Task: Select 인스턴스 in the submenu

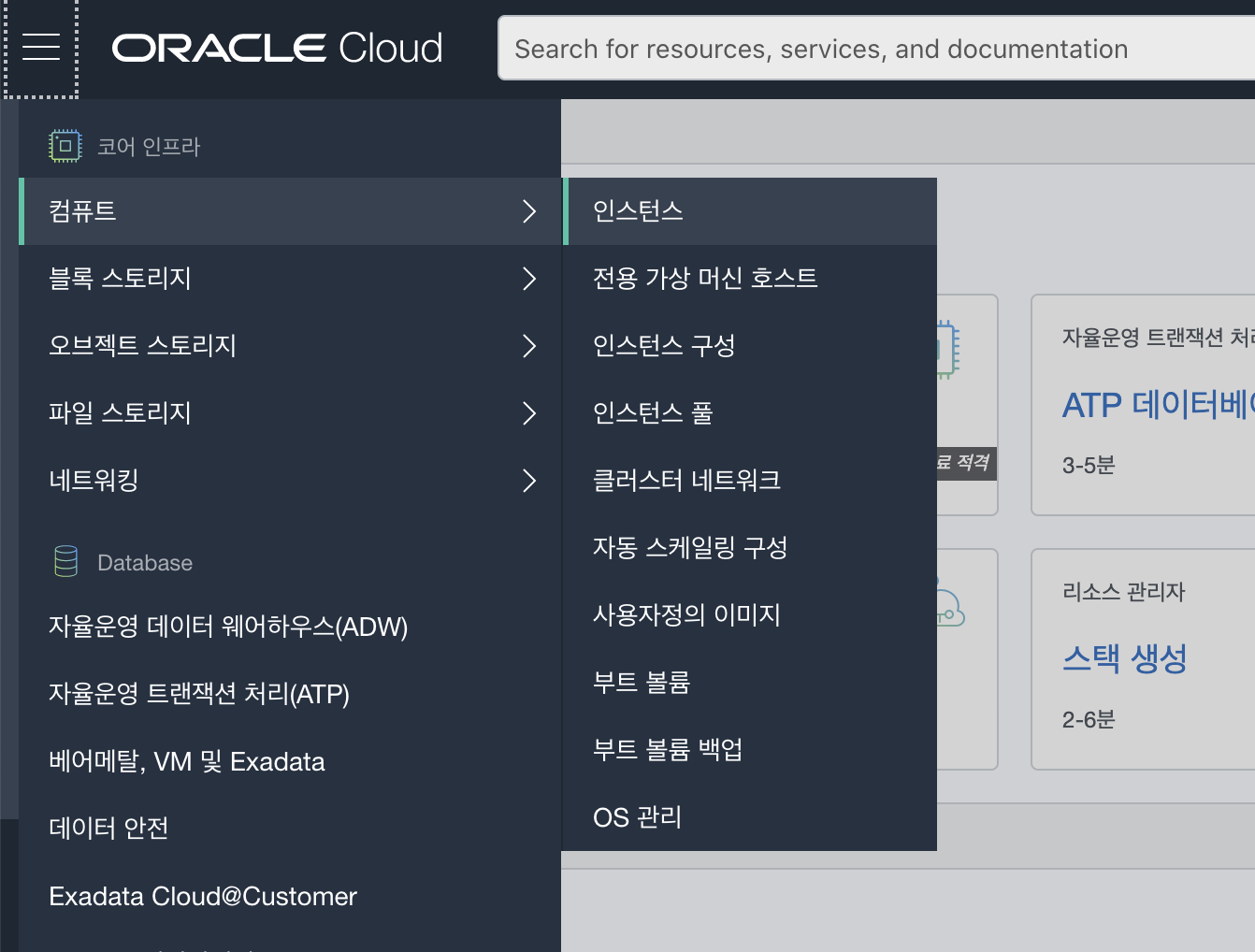Action: [x=750, y=211]
